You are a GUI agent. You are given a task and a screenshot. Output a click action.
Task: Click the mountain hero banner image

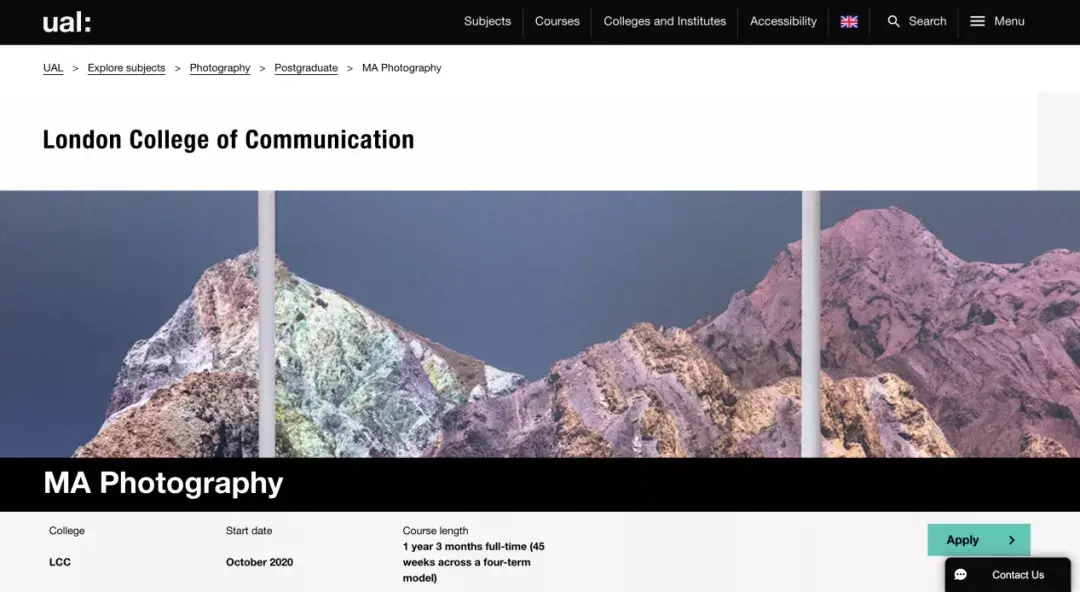540,324
